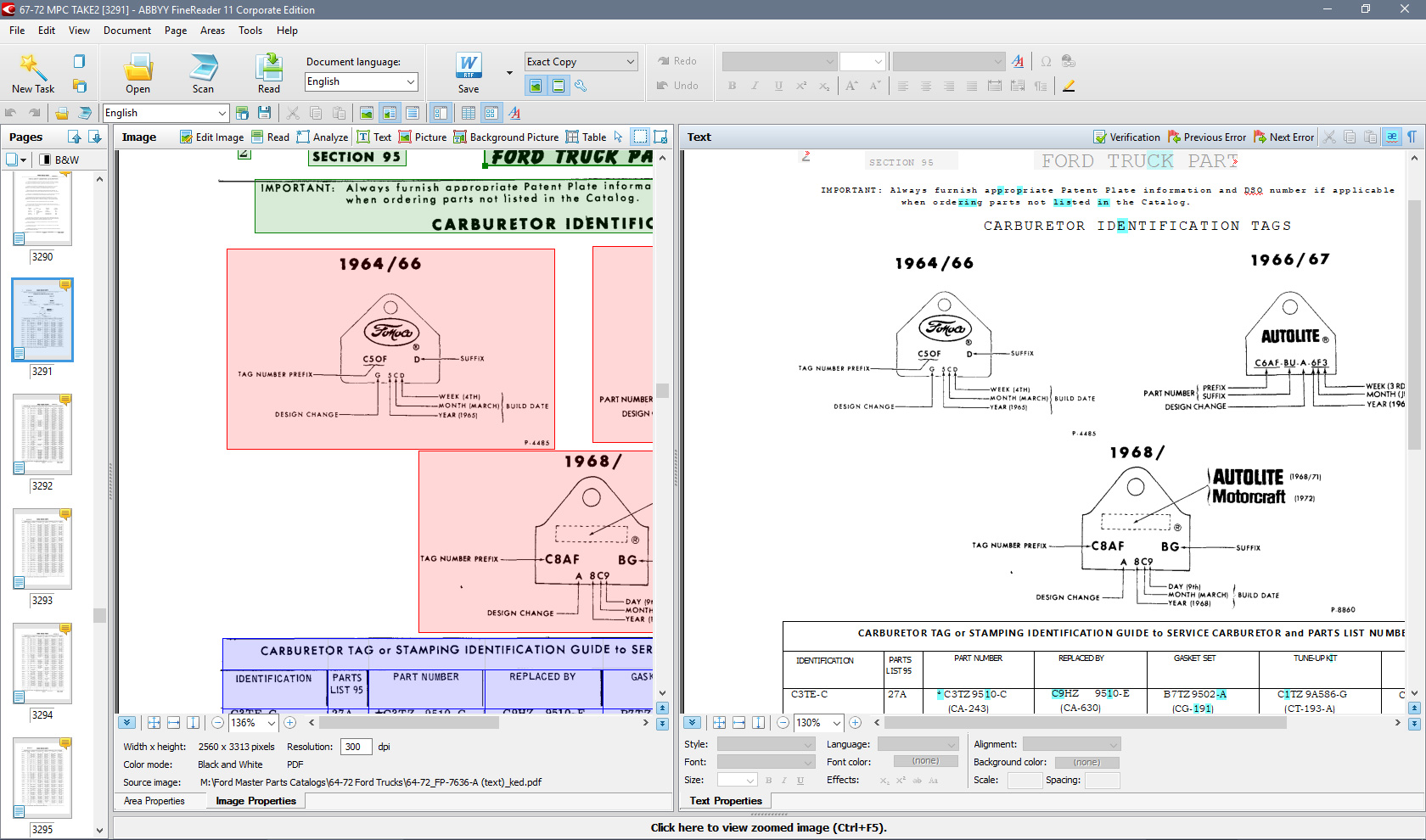Click the small floppy-disk save icon

pyautogui.click(x=265, y=113)
